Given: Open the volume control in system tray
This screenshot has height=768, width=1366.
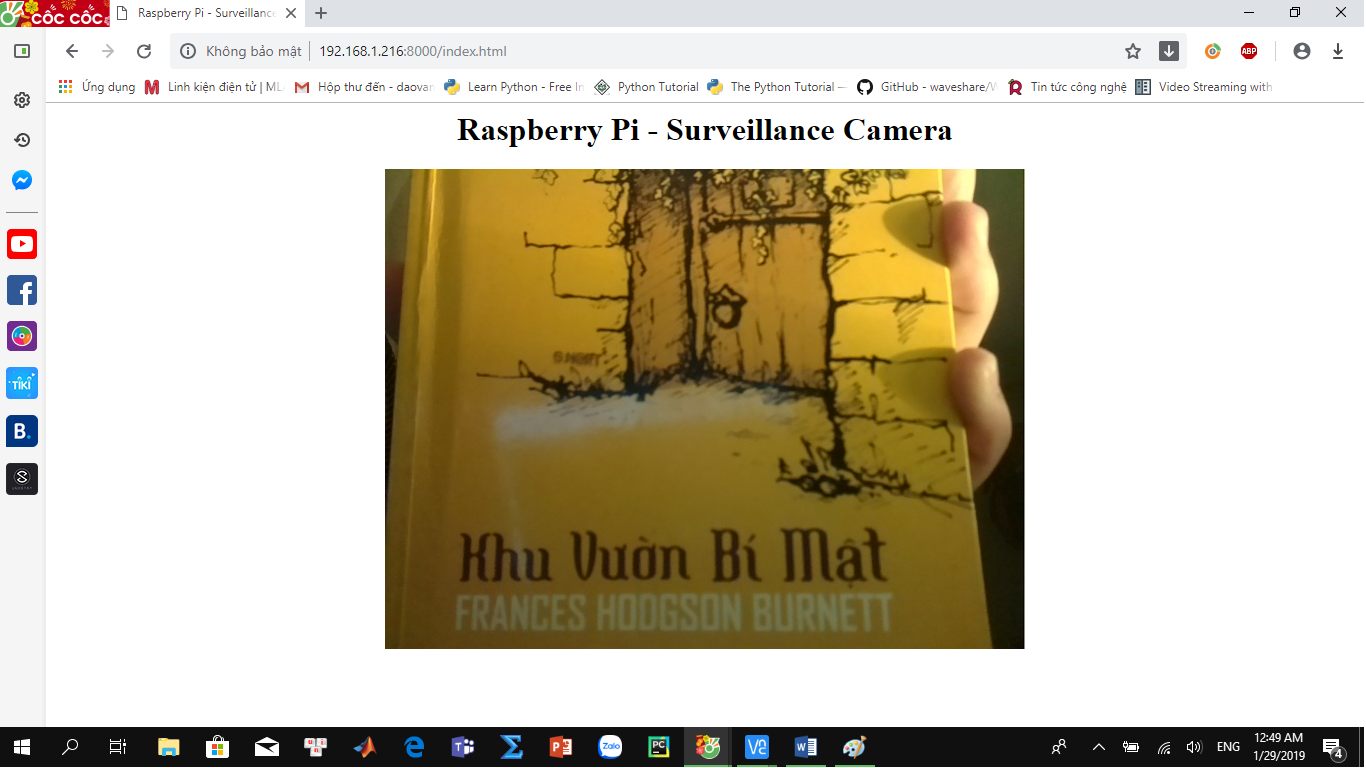Looking at the screenshot, I should [1193, 747].
